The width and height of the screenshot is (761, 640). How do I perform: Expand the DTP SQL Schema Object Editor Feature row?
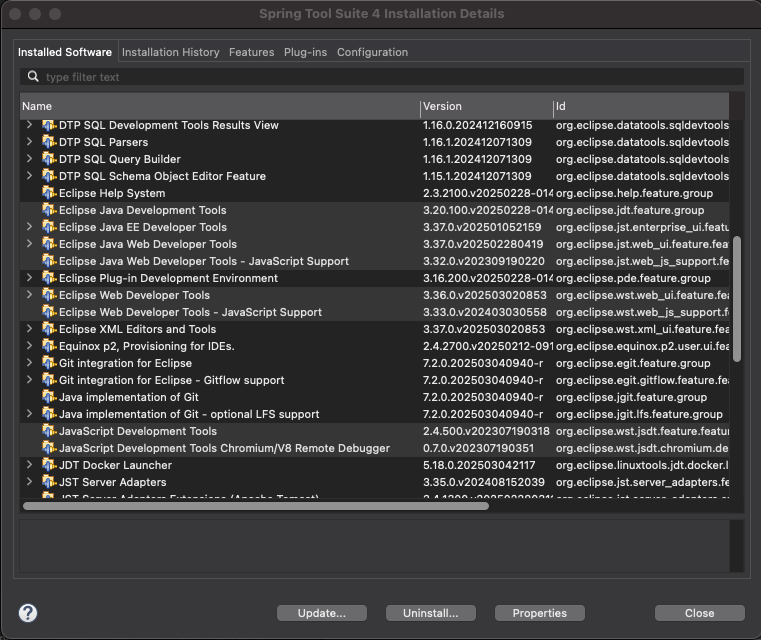[x=30, y=176]
